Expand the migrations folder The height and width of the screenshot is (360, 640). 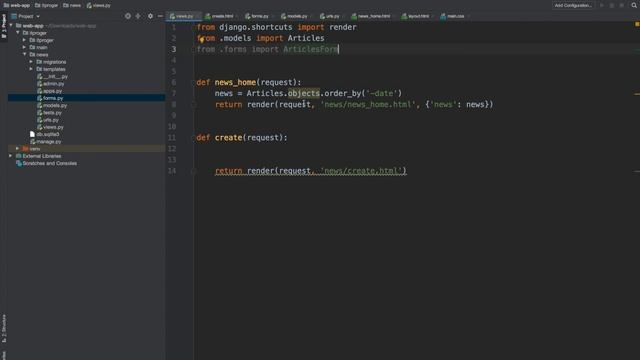pos(31,62)
